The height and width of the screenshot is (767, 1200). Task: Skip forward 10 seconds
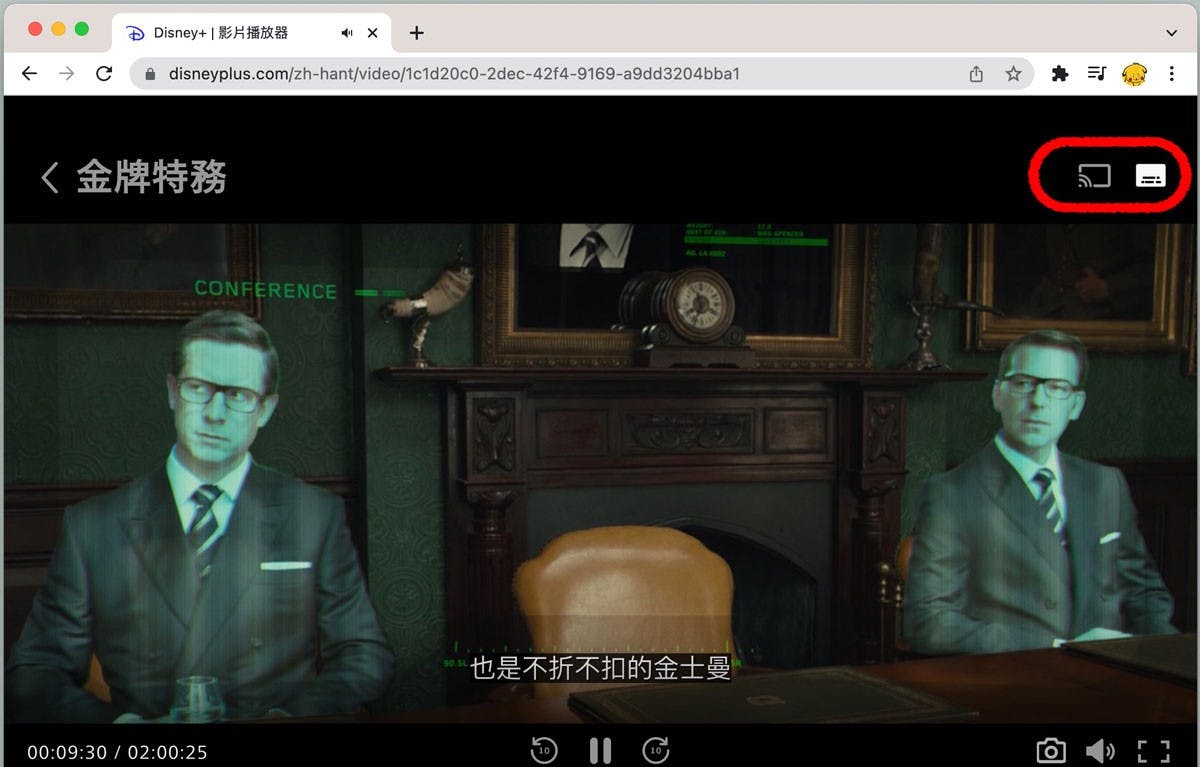click(x=656, y=750)
